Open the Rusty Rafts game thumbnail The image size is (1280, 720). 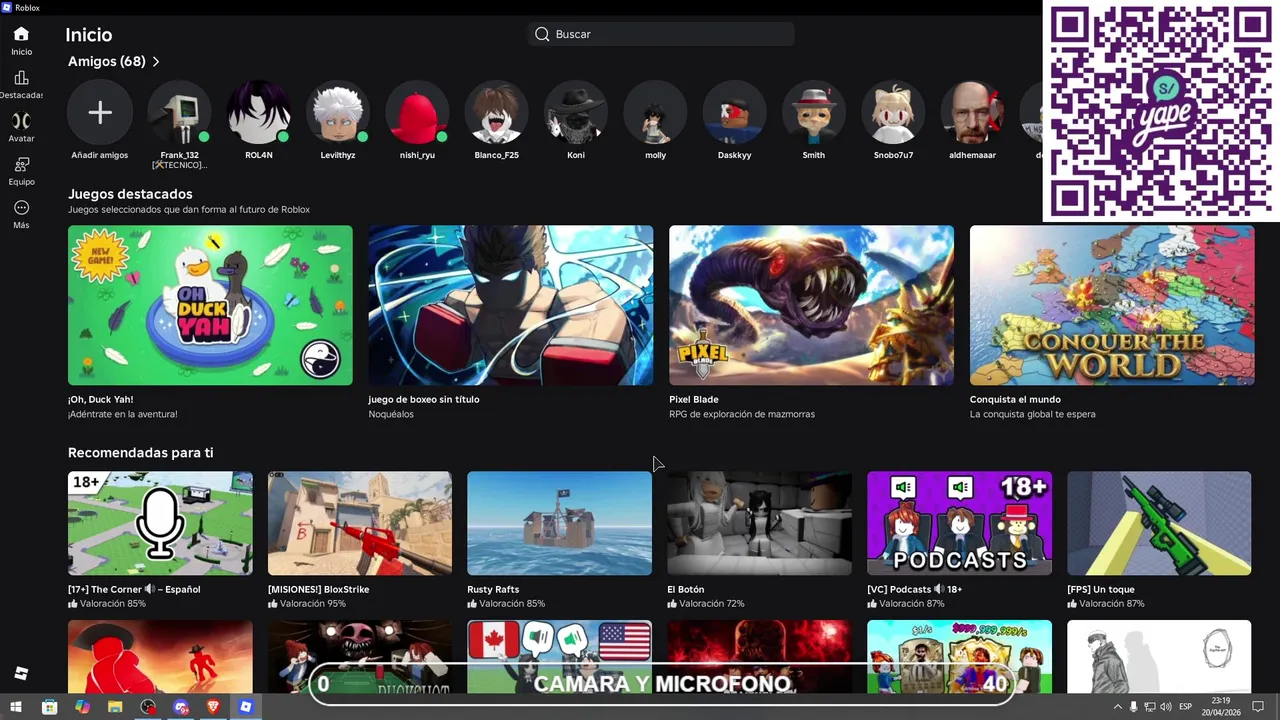pyautogui.click(x=559, y=523)
